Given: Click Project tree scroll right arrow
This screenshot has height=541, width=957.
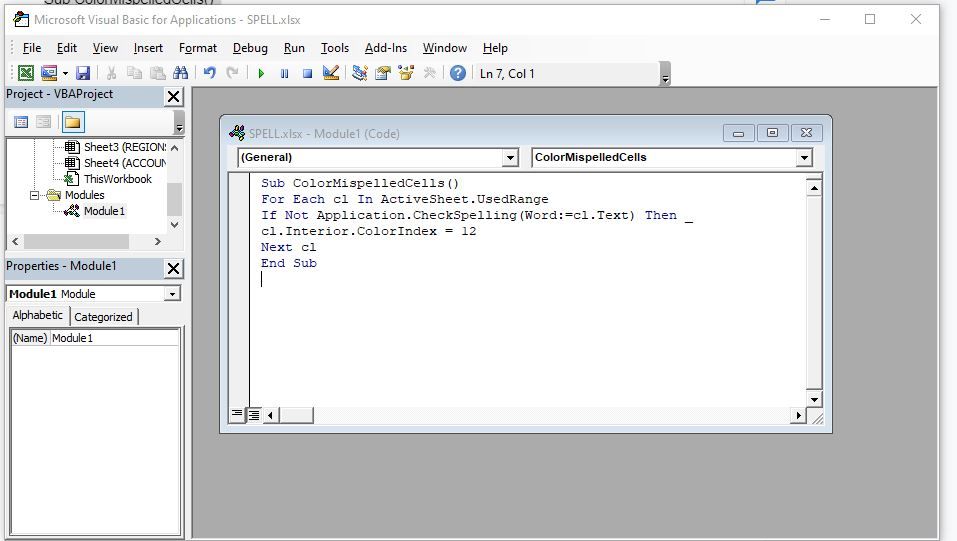Looking at the screenshot, I should click(157, 241).
